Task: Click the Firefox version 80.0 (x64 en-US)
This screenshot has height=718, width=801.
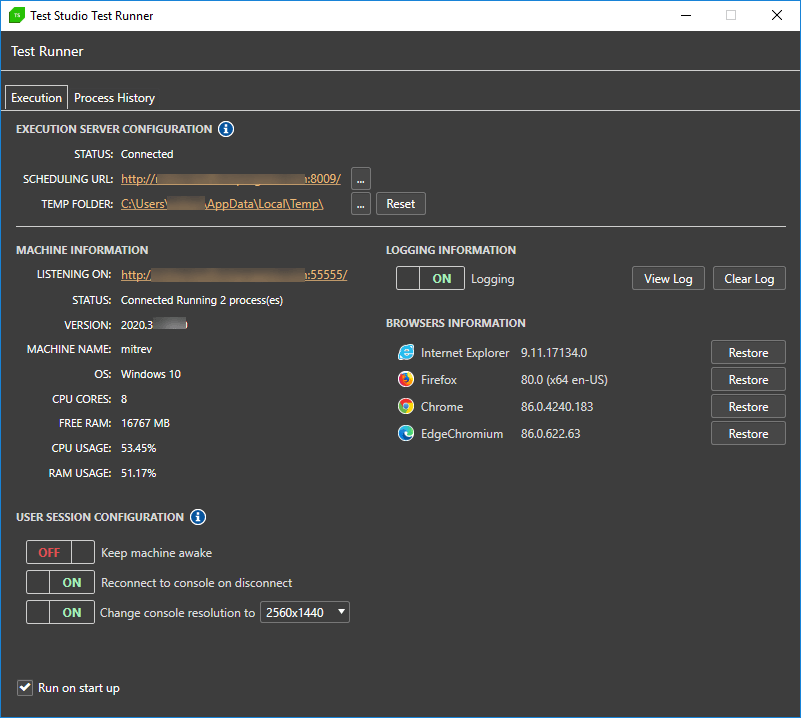Action: pyautogui.click(x=564, y=379)
